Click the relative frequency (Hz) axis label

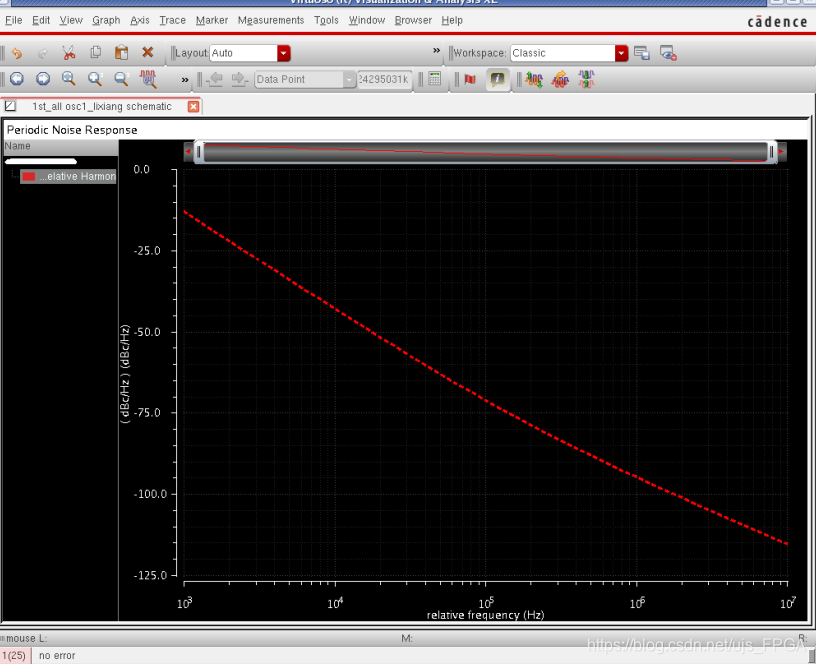pyautogui.click(x=486, y=615)
